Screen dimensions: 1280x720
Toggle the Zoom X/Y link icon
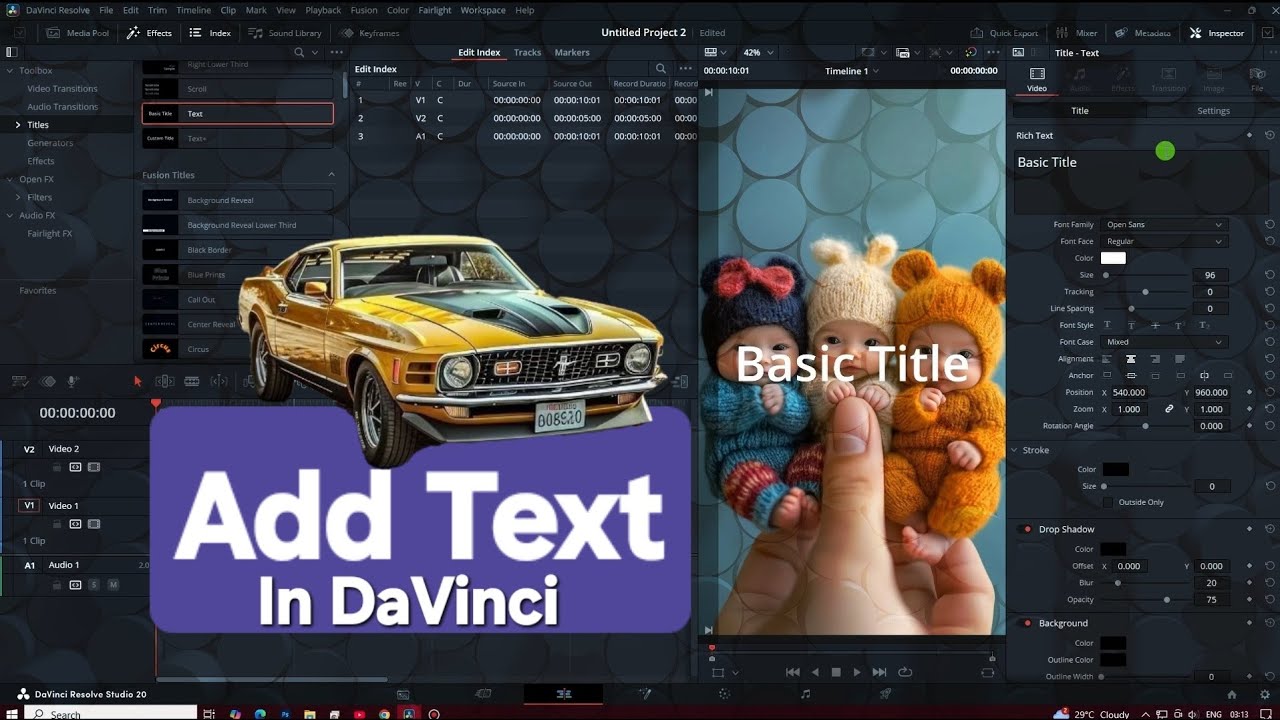1168,409
